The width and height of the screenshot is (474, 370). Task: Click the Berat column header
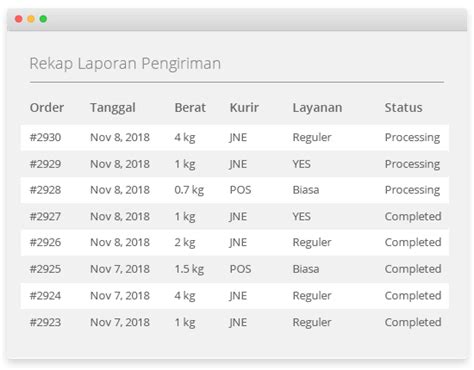(190, 108)
